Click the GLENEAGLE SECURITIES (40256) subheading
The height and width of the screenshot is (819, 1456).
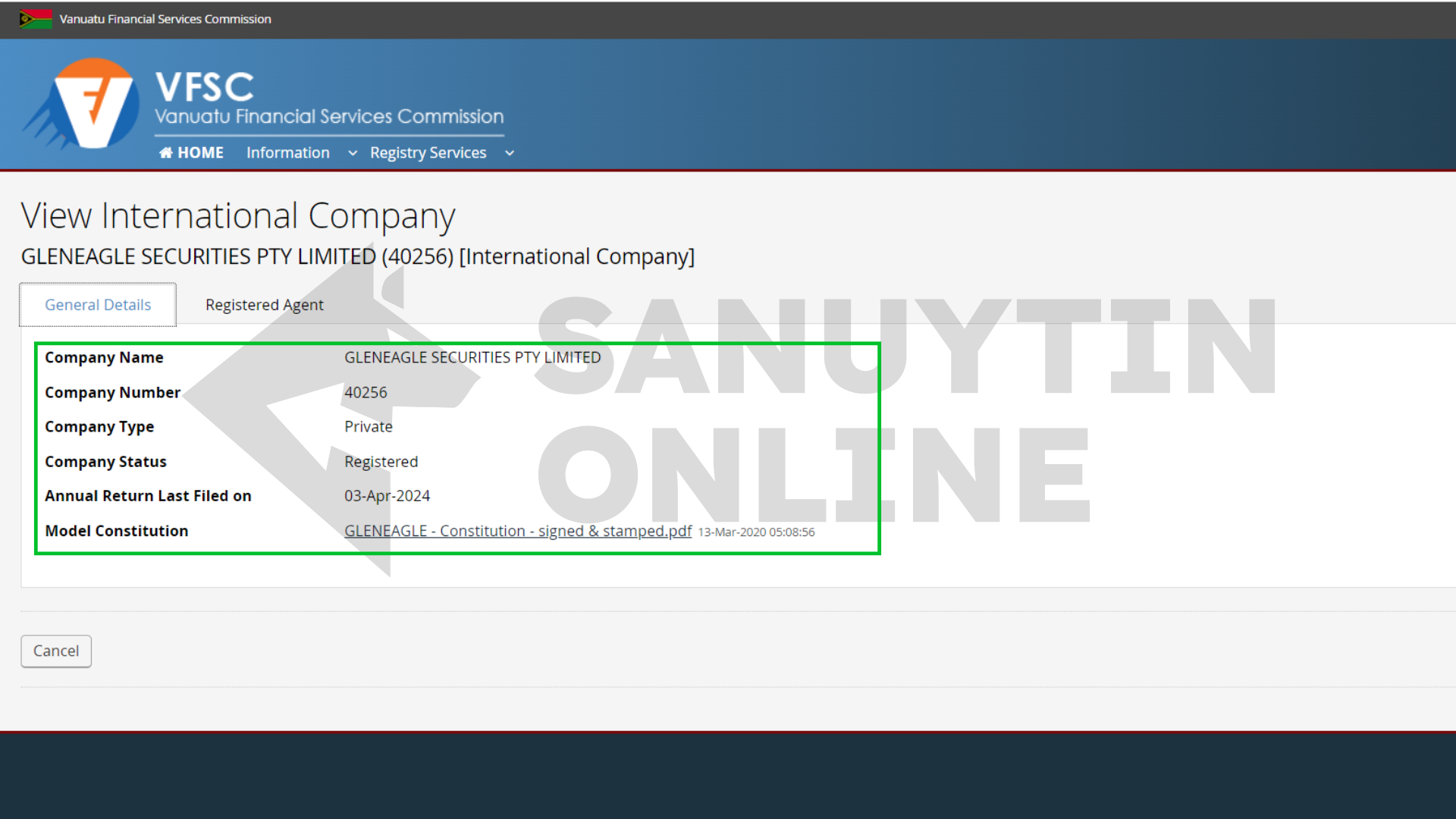[x=358, y=257]
